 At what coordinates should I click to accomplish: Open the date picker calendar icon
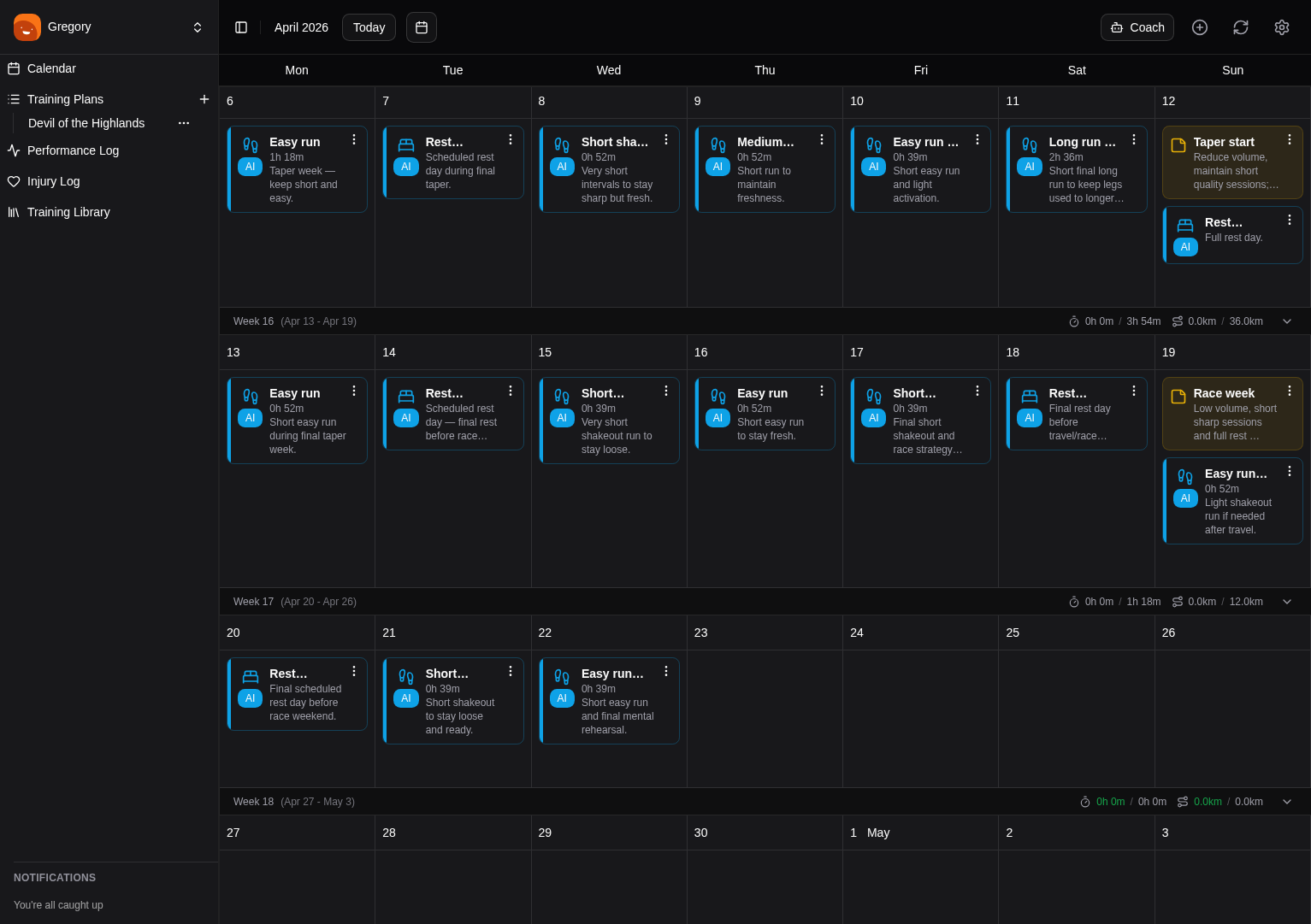pyautogui.click(x=422, y=27)
